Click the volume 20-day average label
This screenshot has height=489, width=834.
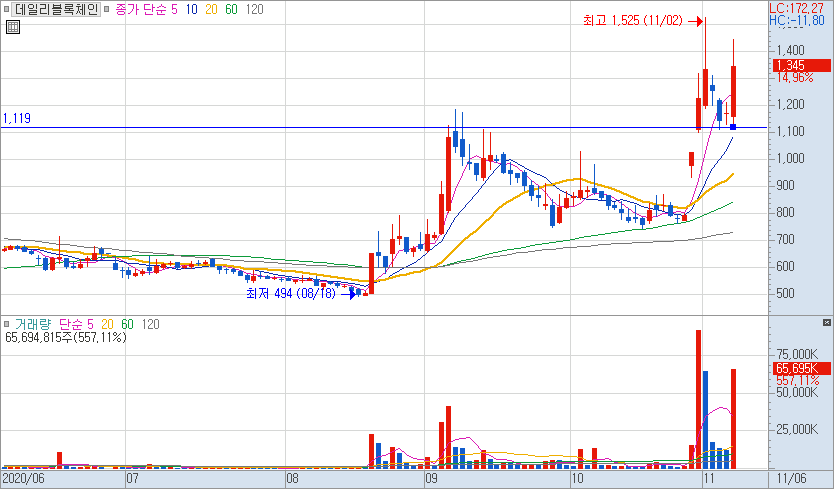(107, 324)
